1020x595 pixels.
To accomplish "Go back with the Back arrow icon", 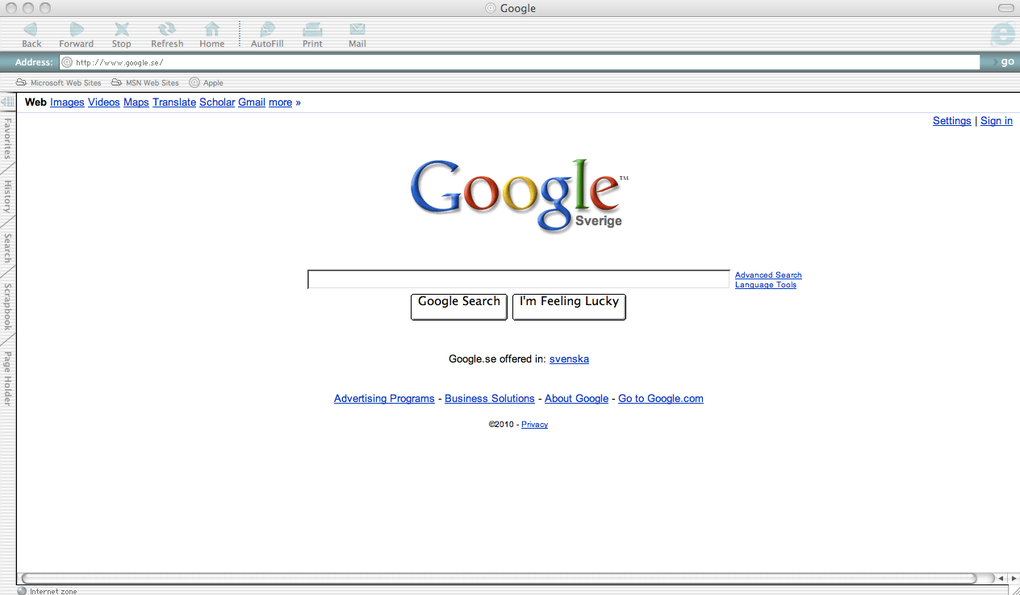I will pos(31,29).
